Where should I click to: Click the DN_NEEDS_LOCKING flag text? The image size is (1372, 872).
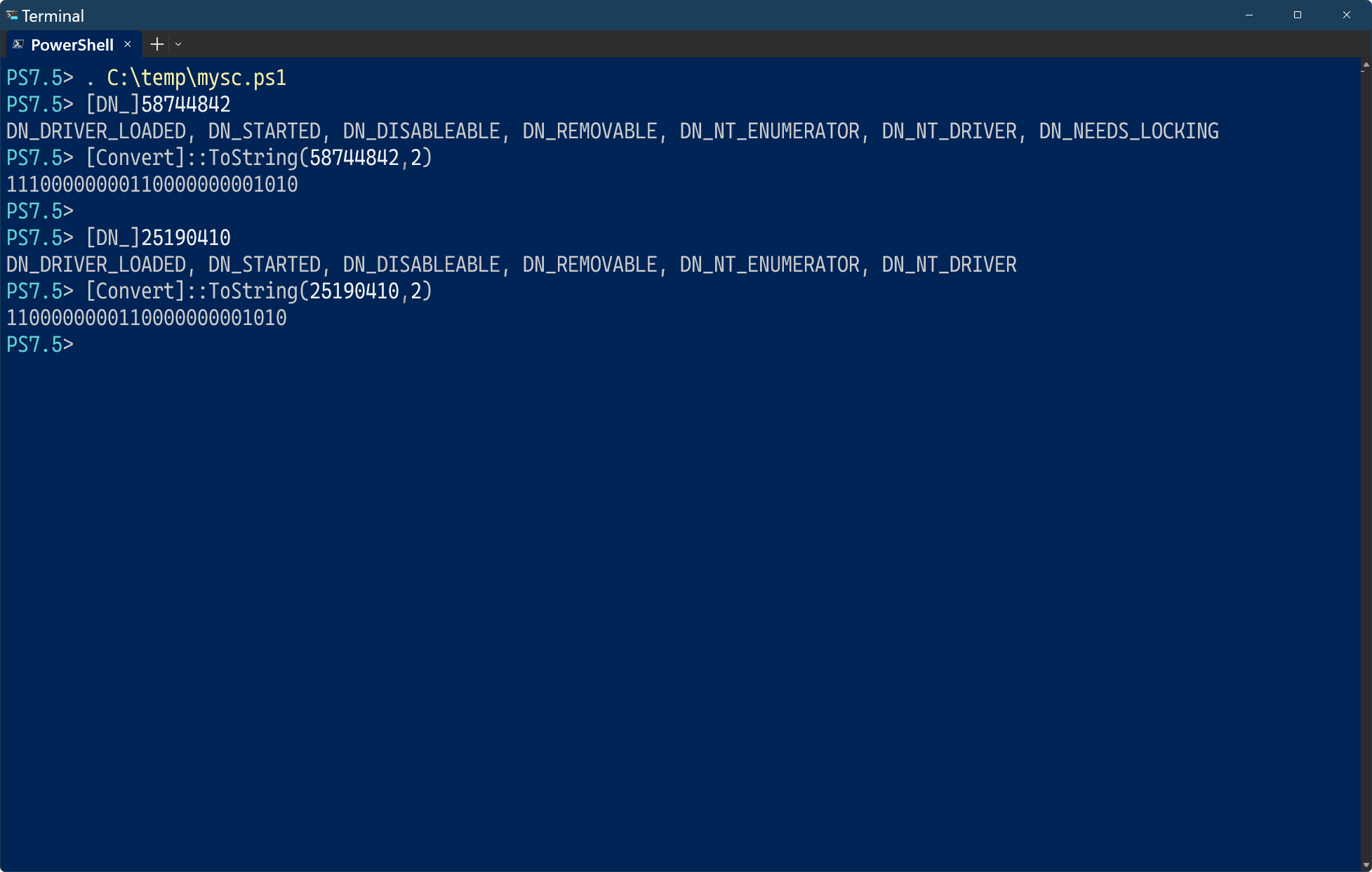tap(1128, 131)
